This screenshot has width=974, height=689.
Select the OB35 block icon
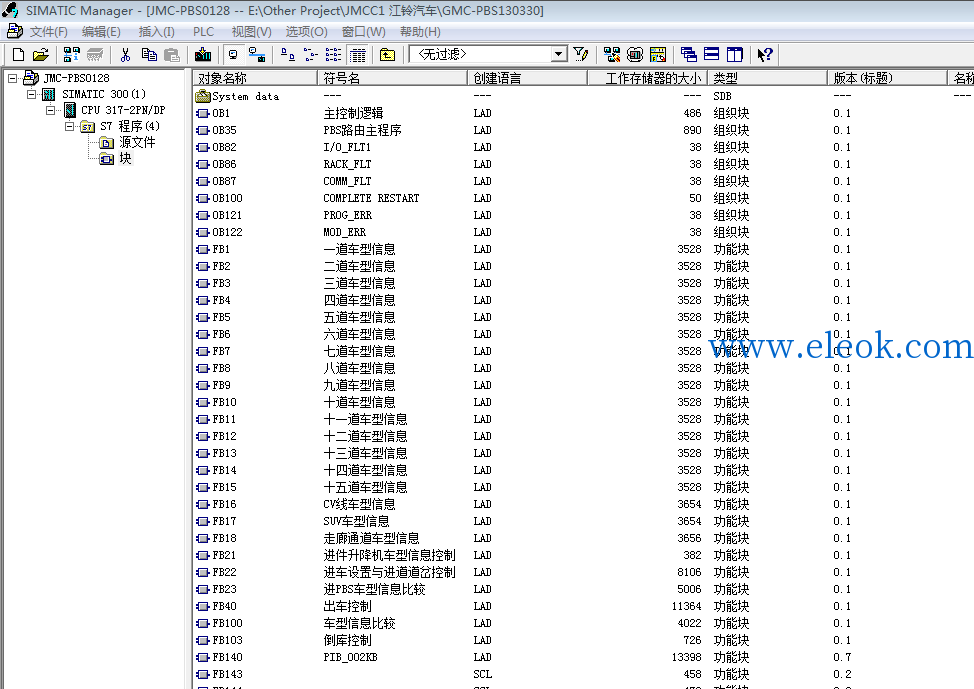pos(203,130)
